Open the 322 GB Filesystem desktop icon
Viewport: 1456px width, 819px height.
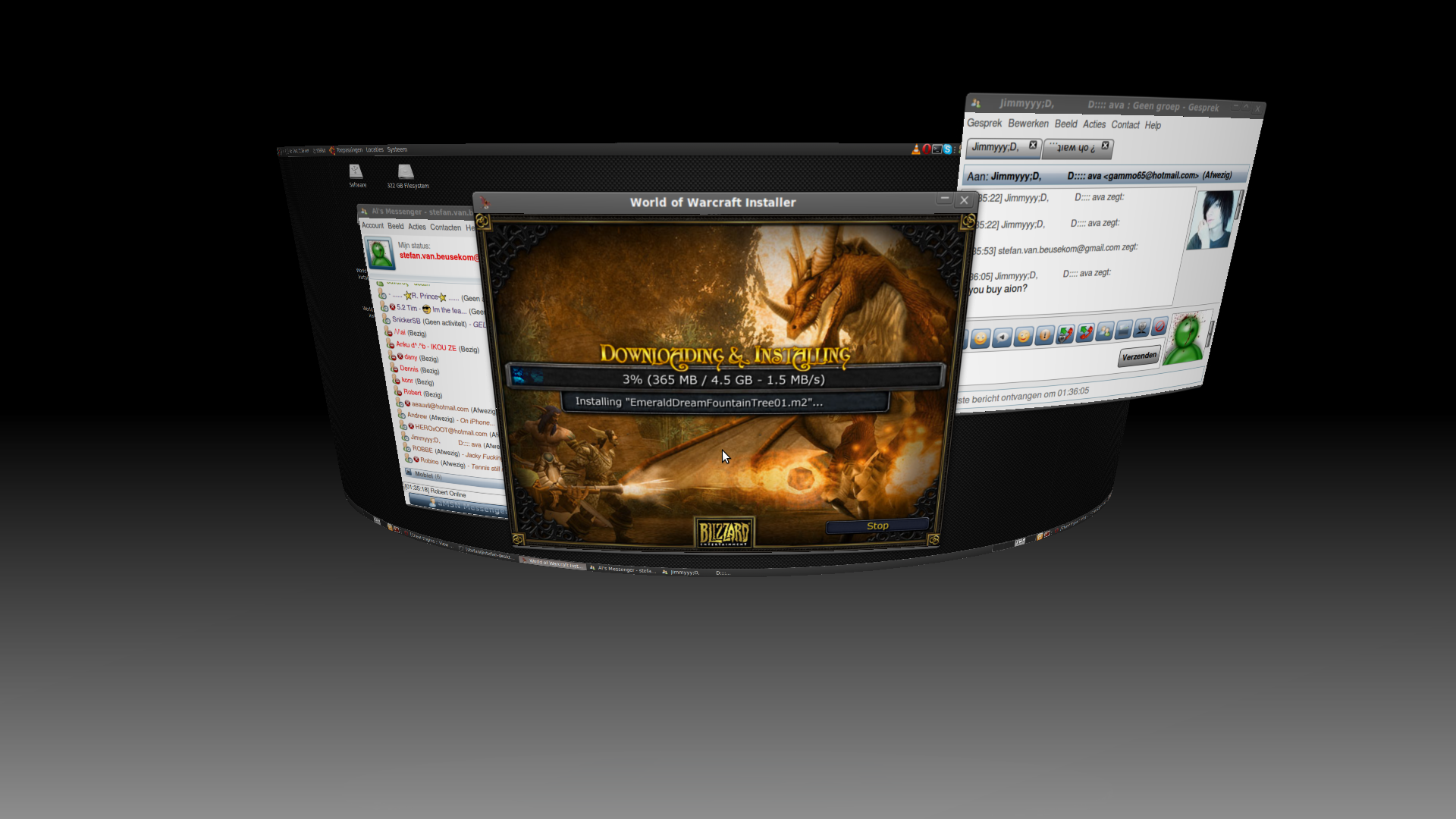coord(408,177)
